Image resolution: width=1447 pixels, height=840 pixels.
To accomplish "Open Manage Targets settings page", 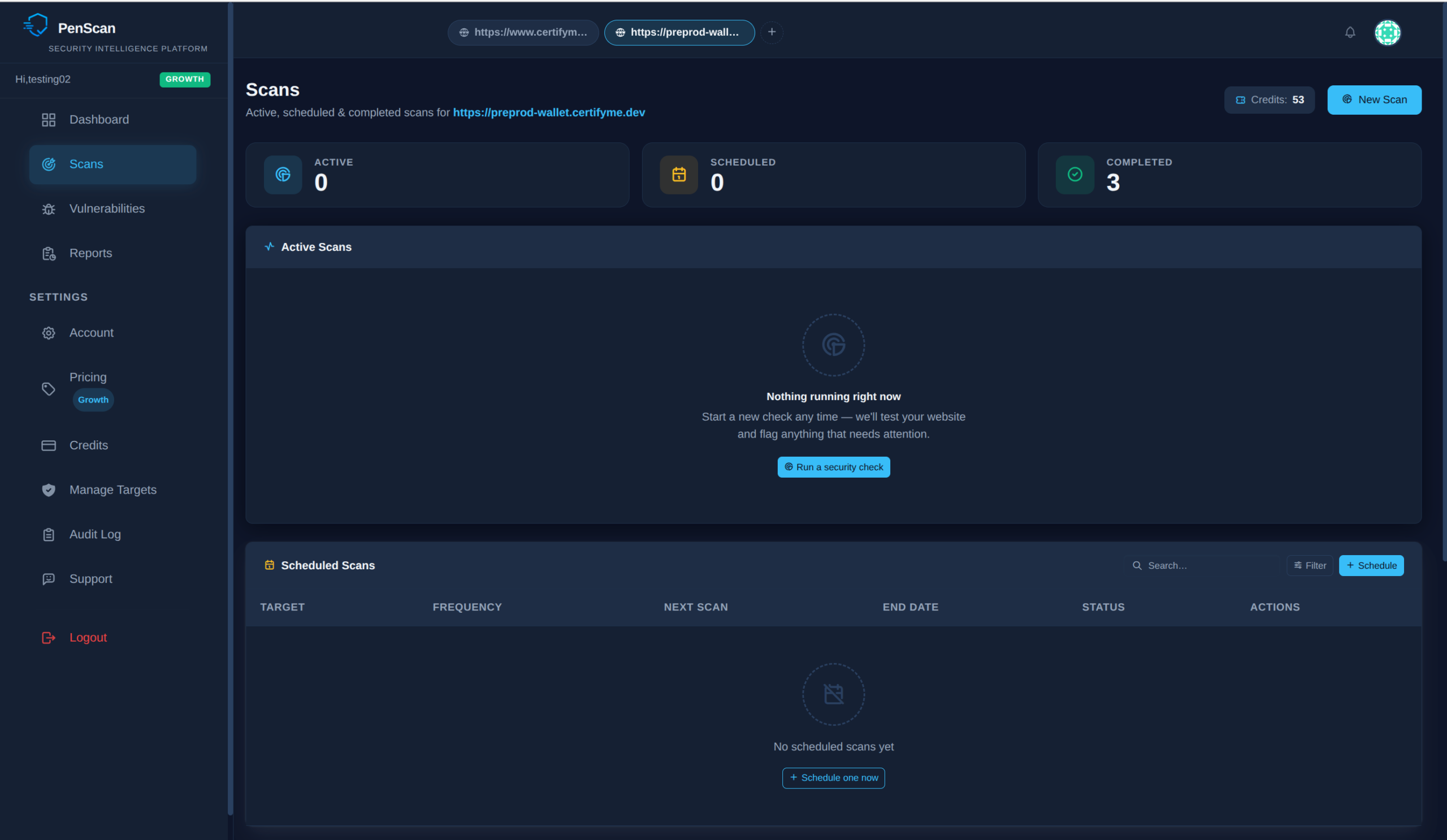I will coord(112,490).
